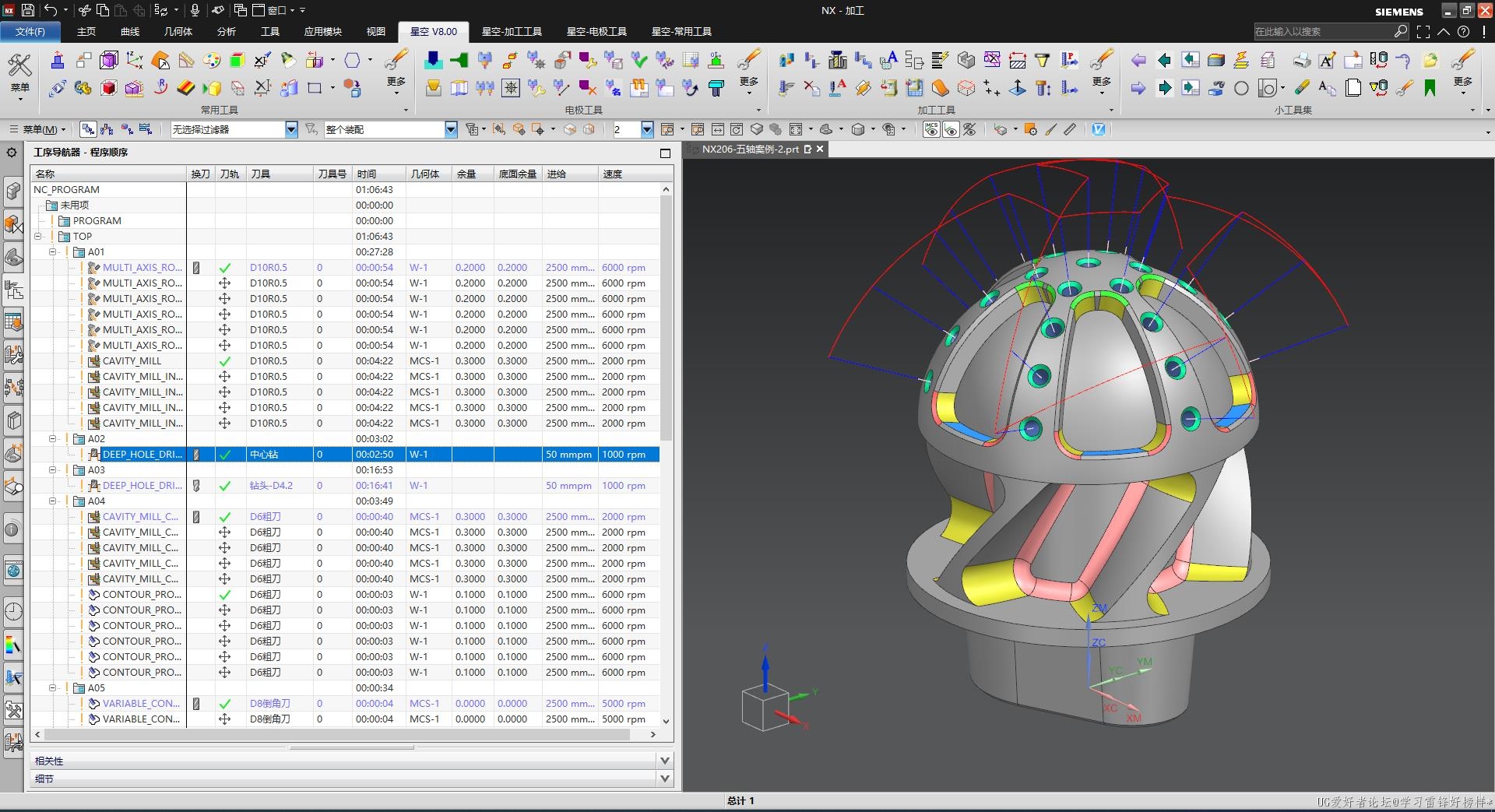1495x812 pixels.
Task: Open the 整个装配 scope dropdown
Action: click(x=451, y=129)
